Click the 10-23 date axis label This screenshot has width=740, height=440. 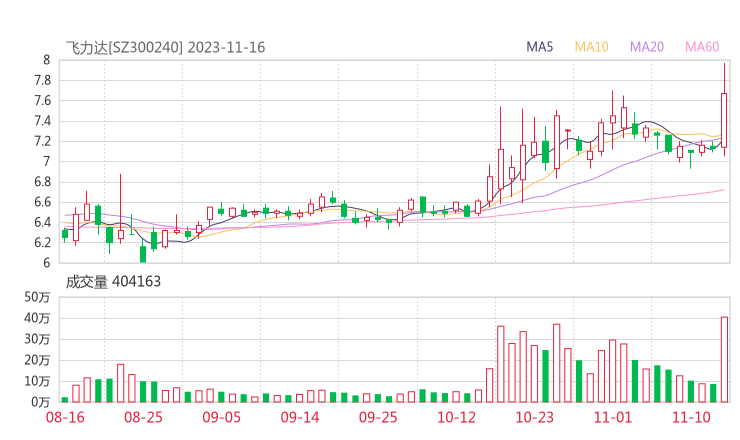click(x=534, y=417)
